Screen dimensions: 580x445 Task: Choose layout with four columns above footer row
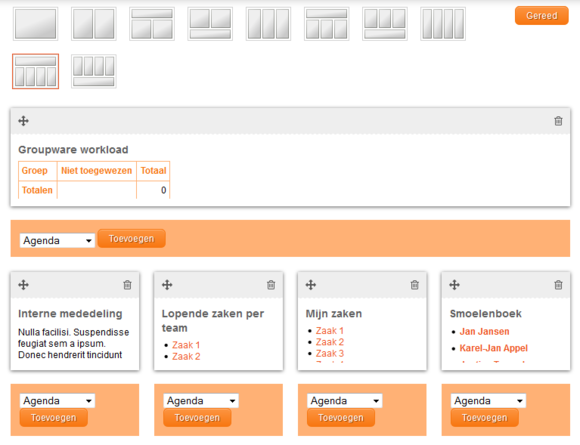[94, 71]
